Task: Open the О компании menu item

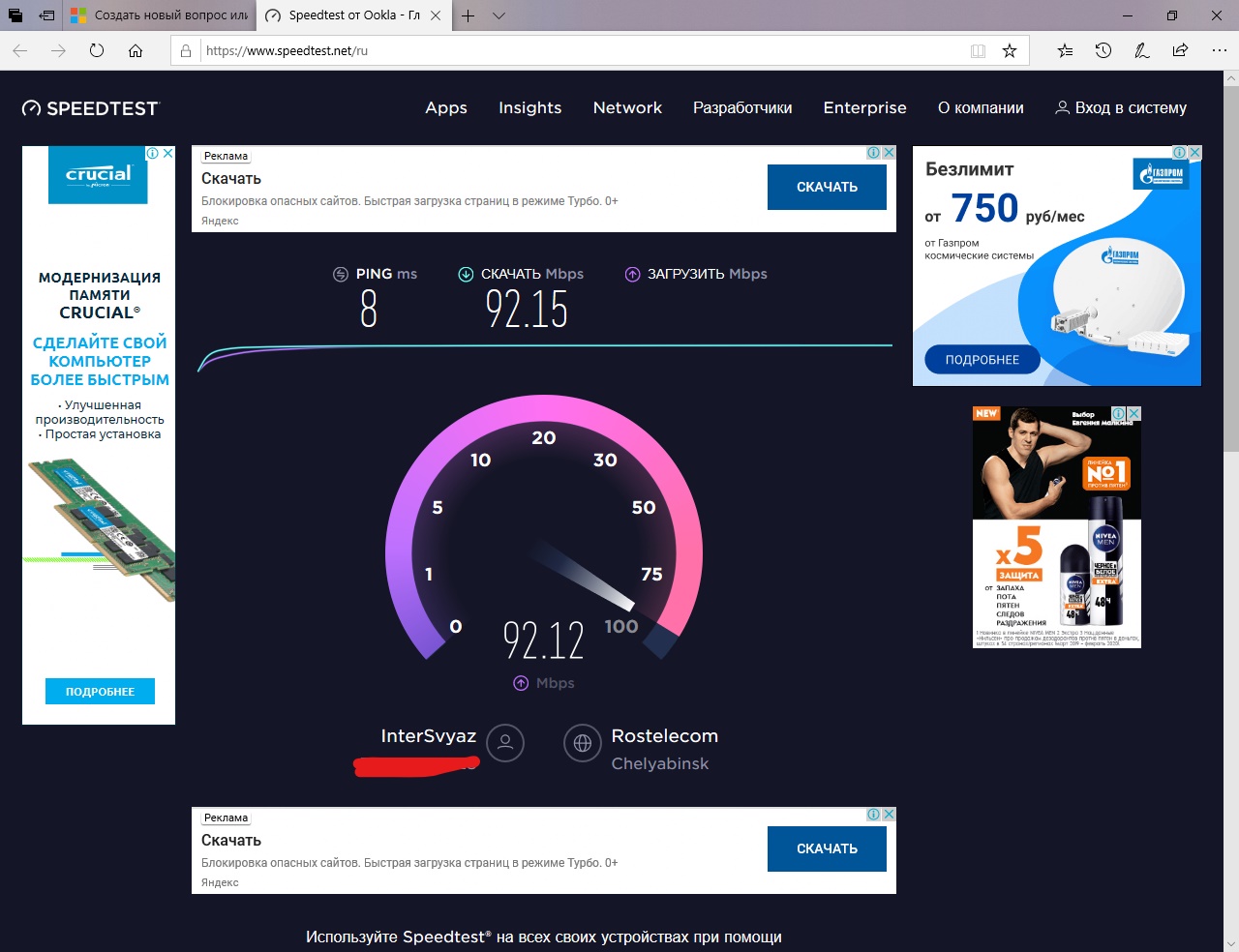Action: pyautogui.click(x=981, y=107)
